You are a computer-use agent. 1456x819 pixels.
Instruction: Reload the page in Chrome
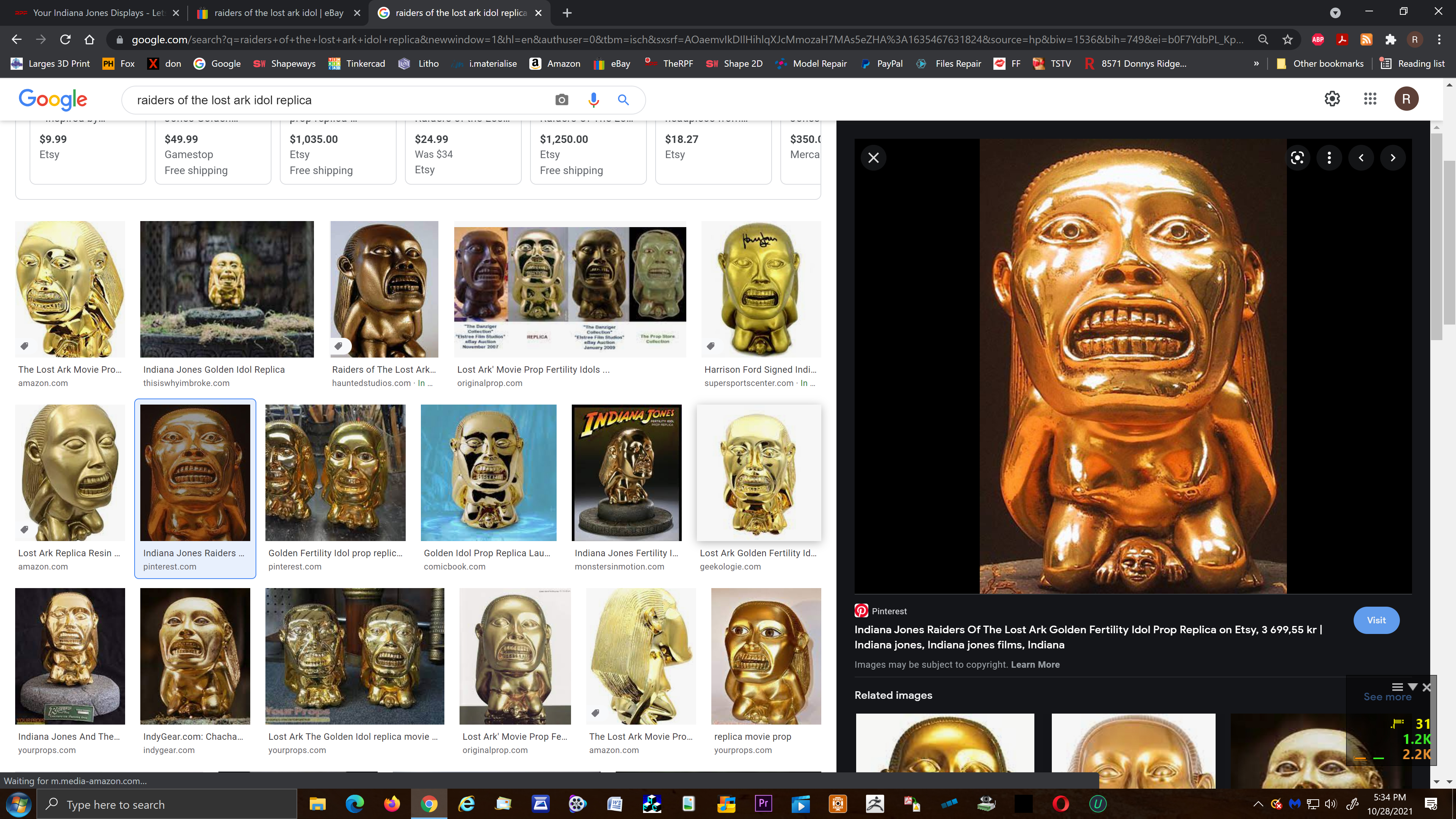pyautogui.click(x=65, y=39)
